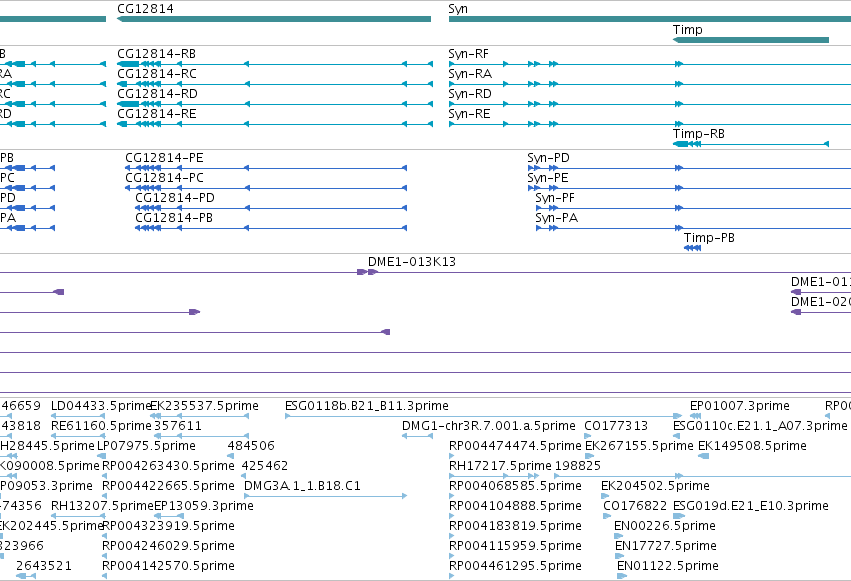
Task: Select the Syn-PA protein label
Action: 557,218
